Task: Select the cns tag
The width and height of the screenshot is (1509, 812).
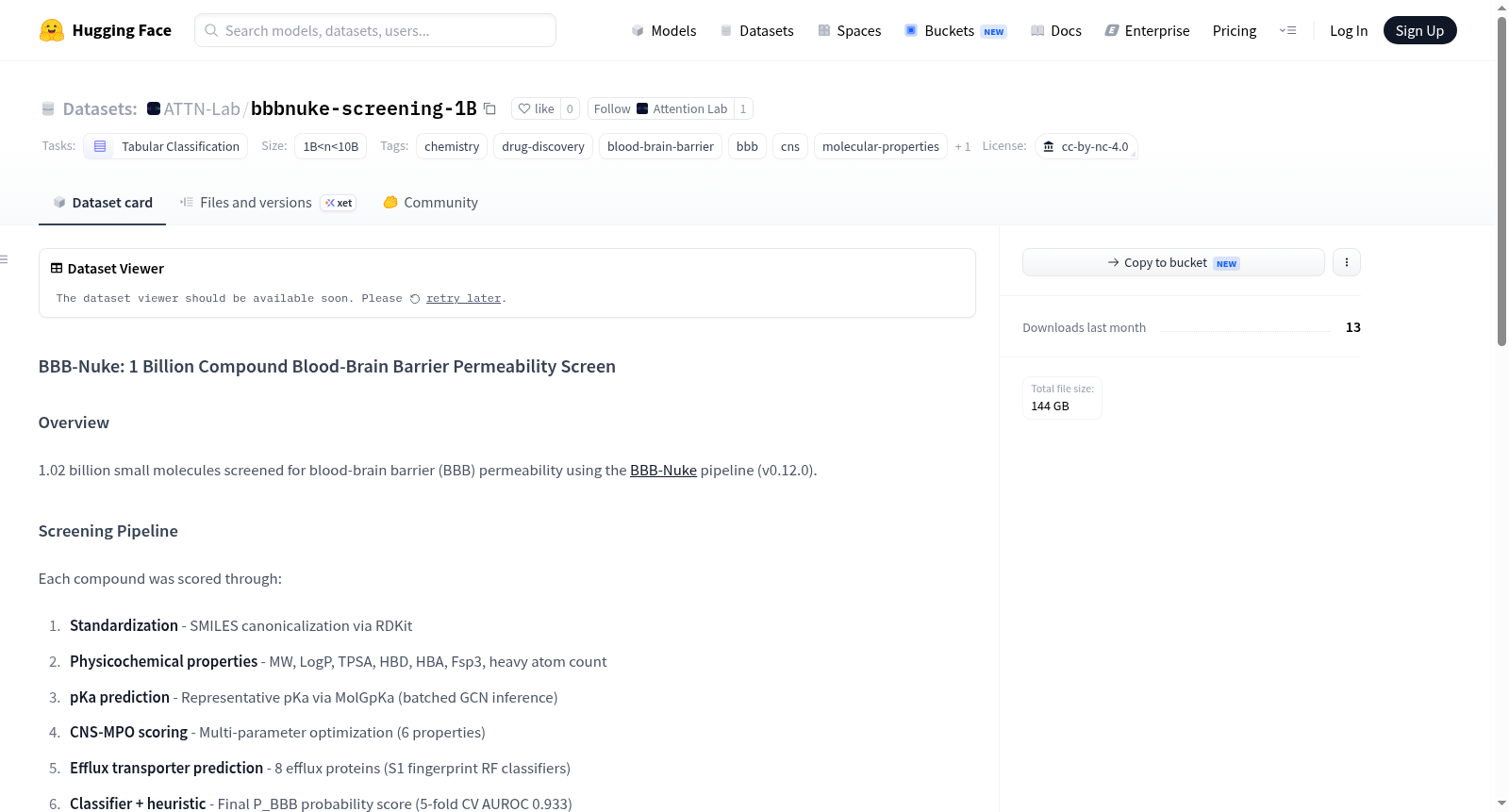Action: coord(790,146)
